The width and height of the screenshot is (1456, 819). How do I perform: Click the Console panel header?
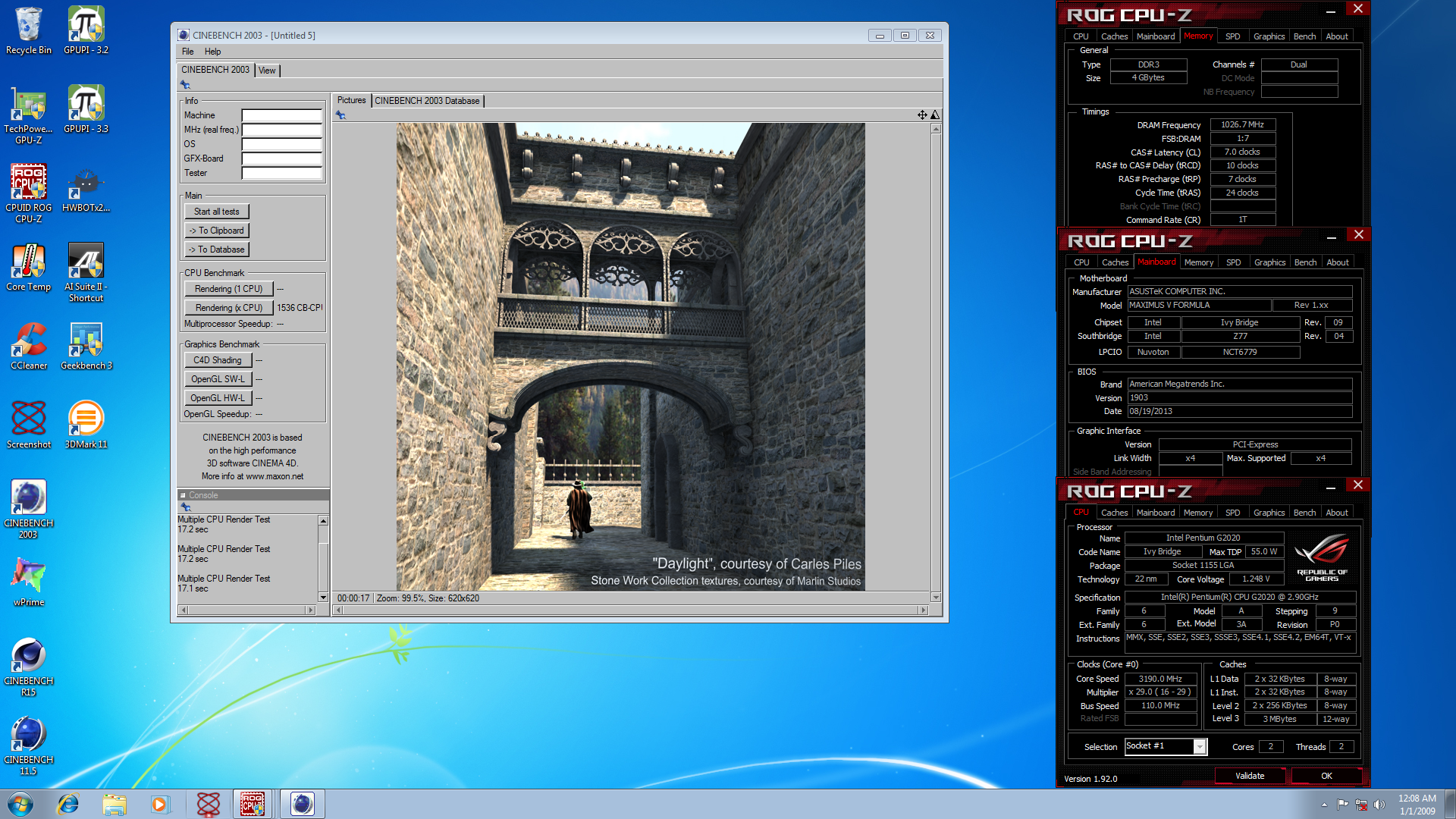coord(253,495)
